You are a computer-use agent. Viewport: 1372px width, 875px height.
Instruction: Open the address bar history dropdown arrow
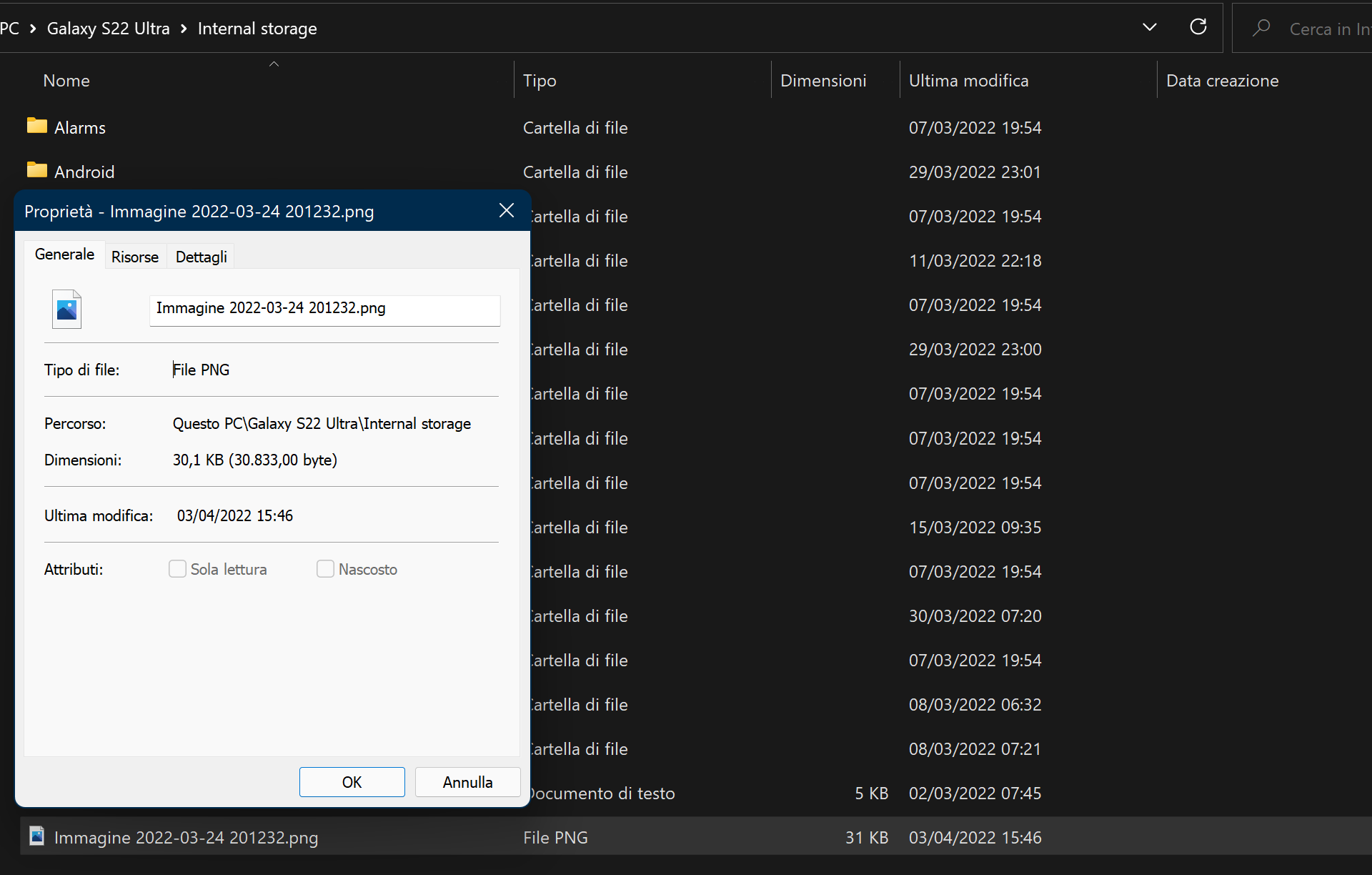pyautogui.click(x=1149, y=27)
